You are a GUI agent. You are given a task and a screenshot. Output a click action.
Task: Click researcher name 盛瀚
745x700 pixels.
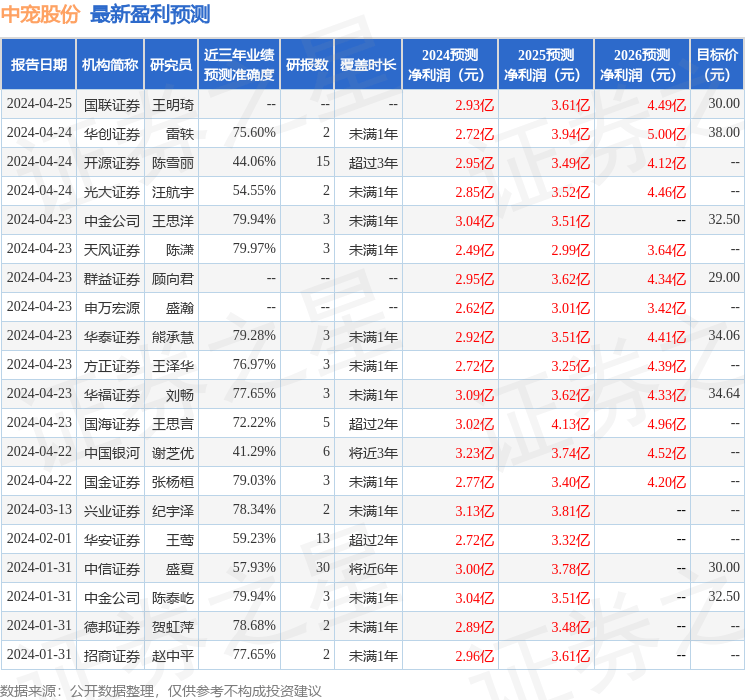pyautogui.click(x=180, y=308)
